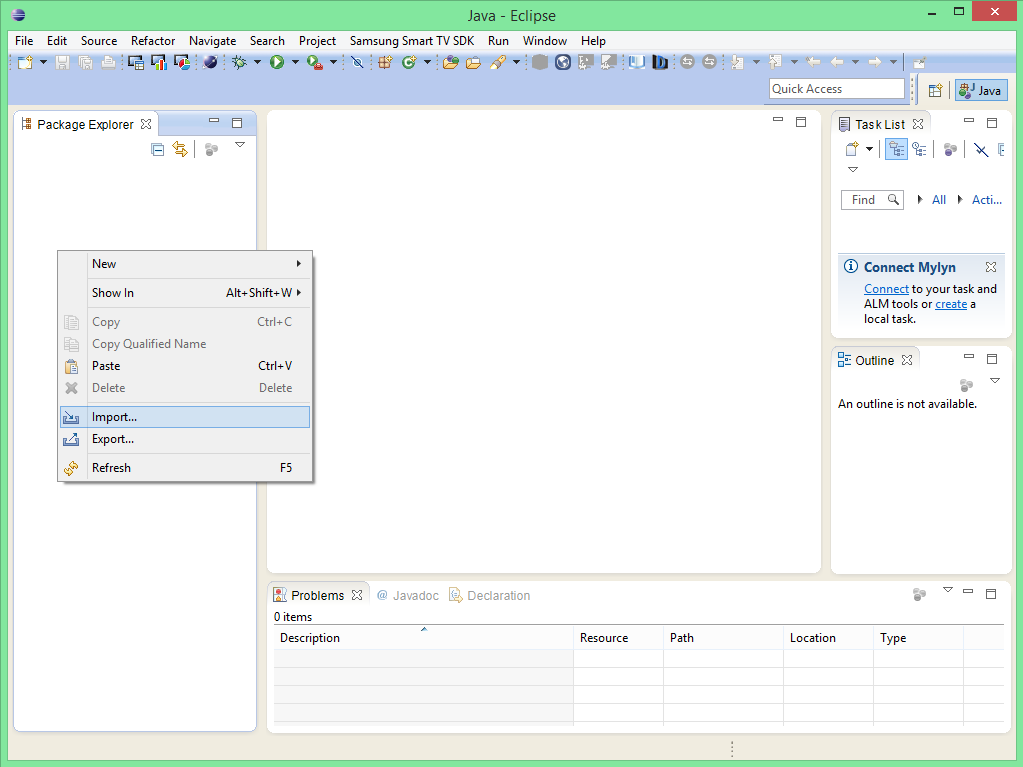Open the Window menu
Image resolution: width=1023 pixels, height=767 pixels.
click(545, 40)
